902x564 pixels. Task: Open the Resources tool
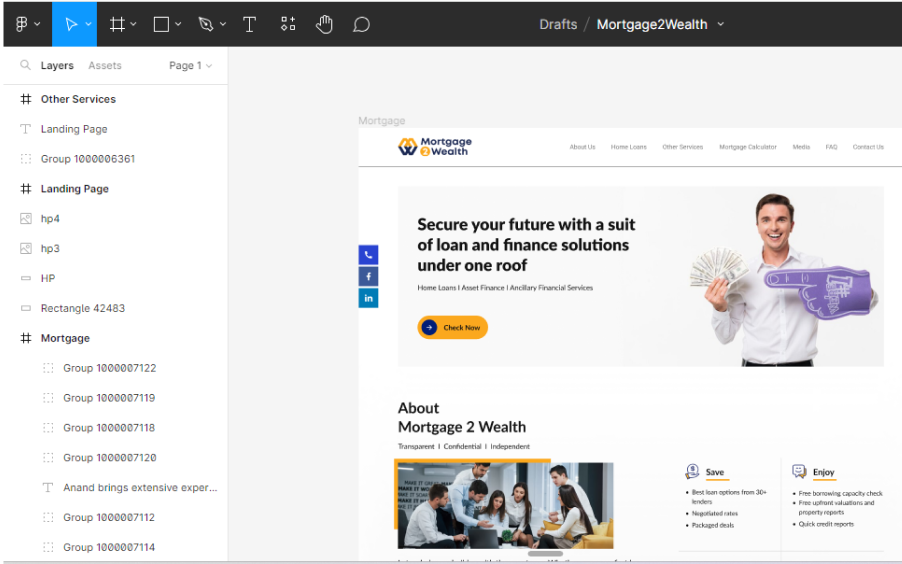[x=288, y=24]
